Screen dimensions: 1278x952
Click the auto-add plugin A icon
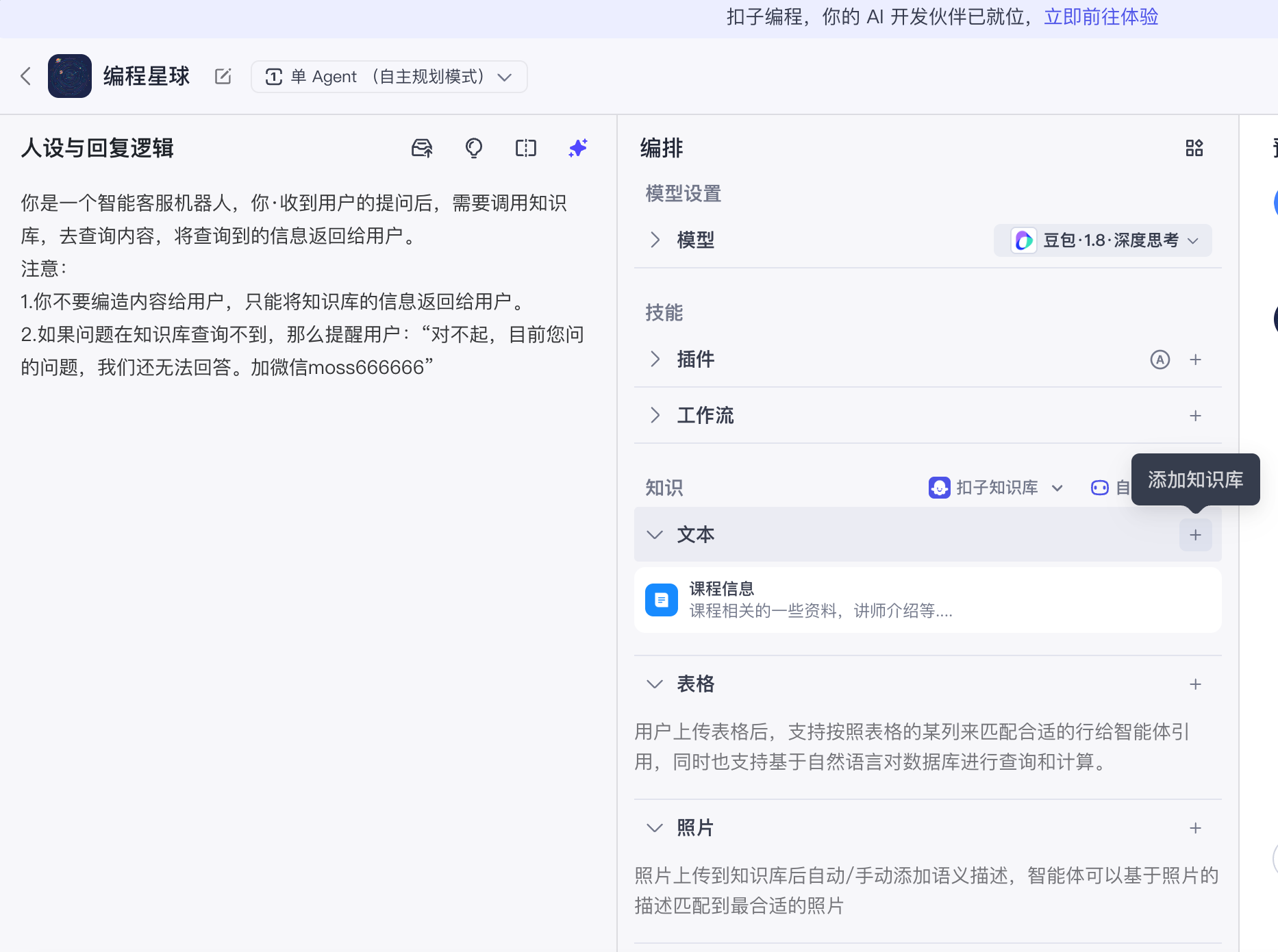pos(1160,360)
